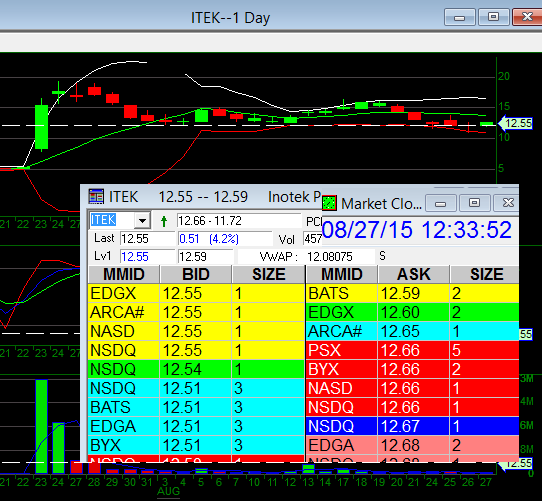Select the ARCA# bid row at 12.55
Image resolution: width=542 pixels, height=501 pixels.
point(196,313)
